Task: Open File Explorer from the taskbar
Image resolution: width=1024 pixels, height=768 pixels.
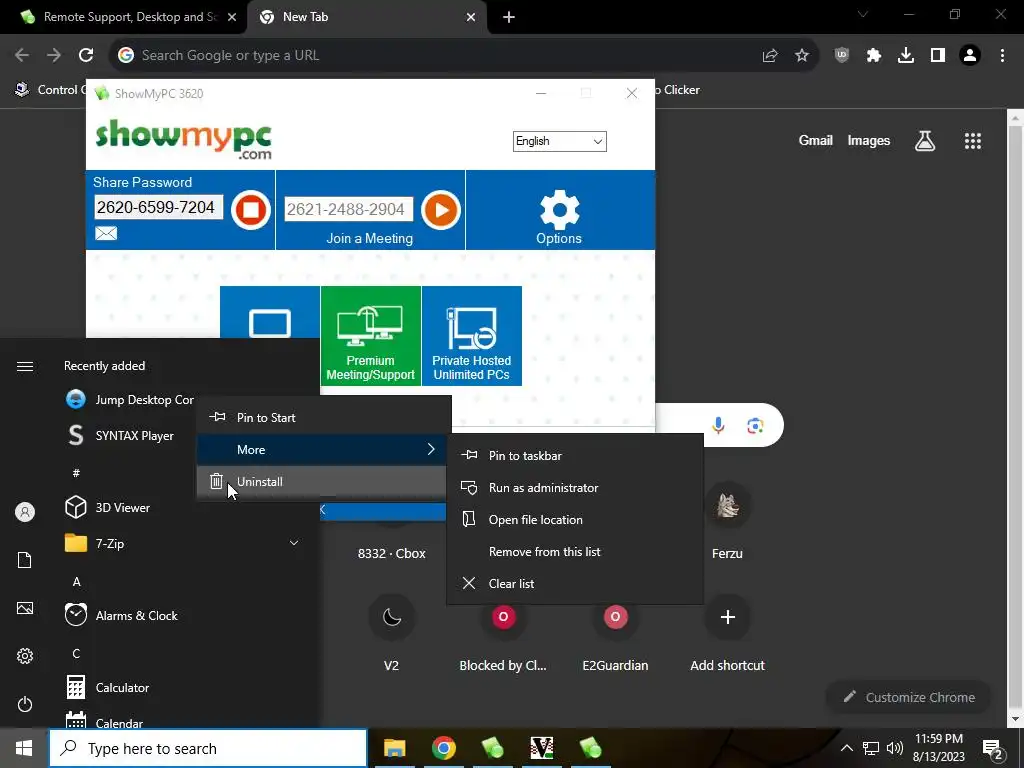Action: [394, 748]
